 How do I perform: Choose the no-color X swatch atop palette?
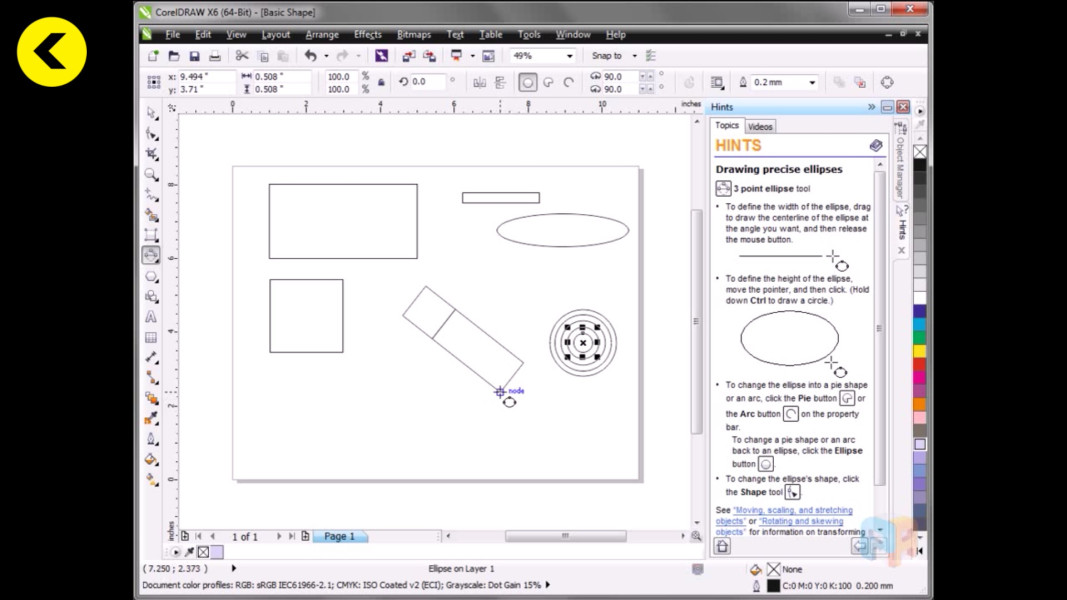pyautogui.click(x=919, y=152)
